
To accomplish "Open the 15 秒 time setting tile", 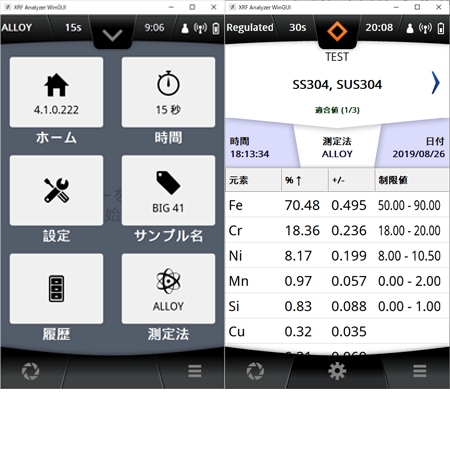I will pyautogui.click(x=168, y=92).
